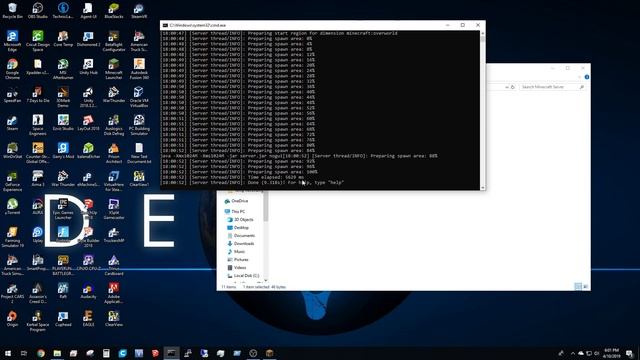Launch Origin from the desktop
The height and width of the screenshot is (360, 640).
[12, 319]
